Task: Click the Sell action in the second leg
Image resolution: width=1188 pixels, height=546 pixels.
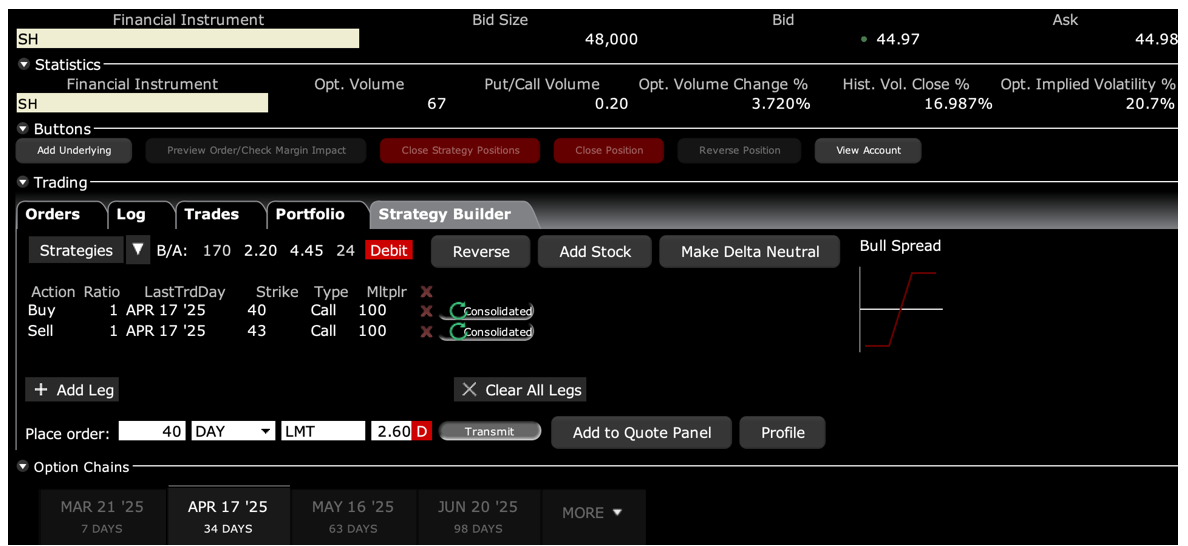Action: [40, 331]
